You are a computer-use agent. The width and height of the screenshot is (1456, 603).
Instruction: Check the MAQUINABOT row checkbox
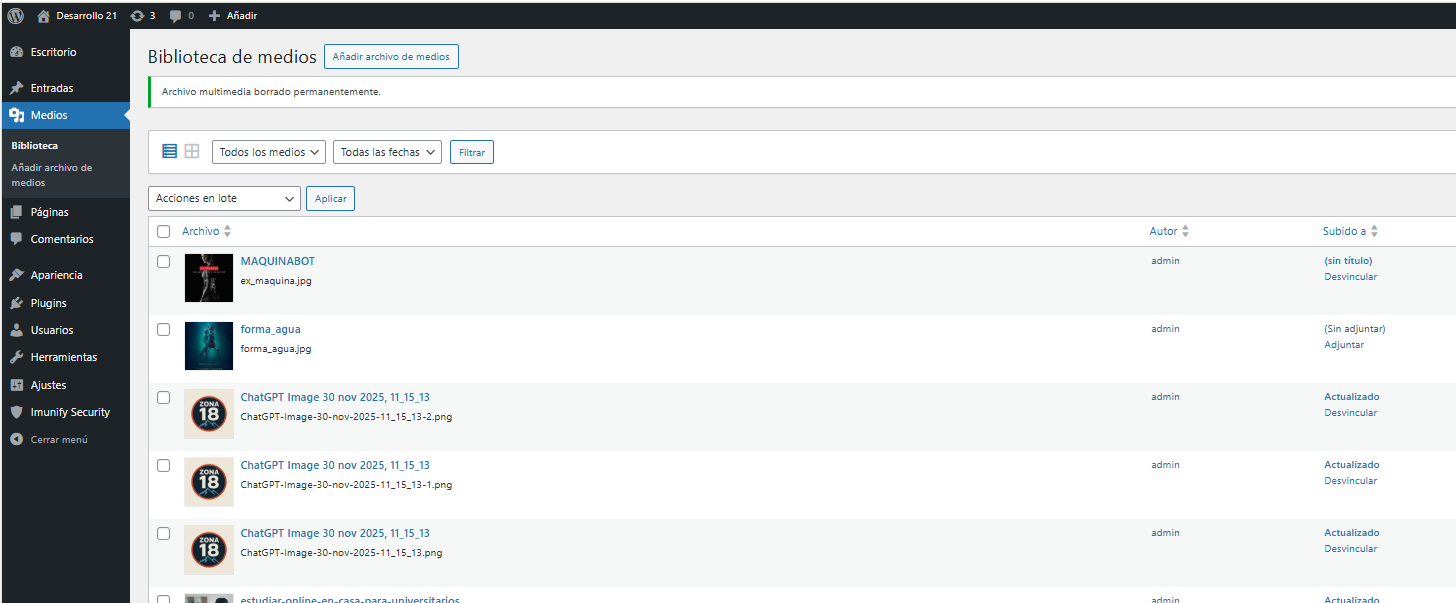click(x=164, y=261)
